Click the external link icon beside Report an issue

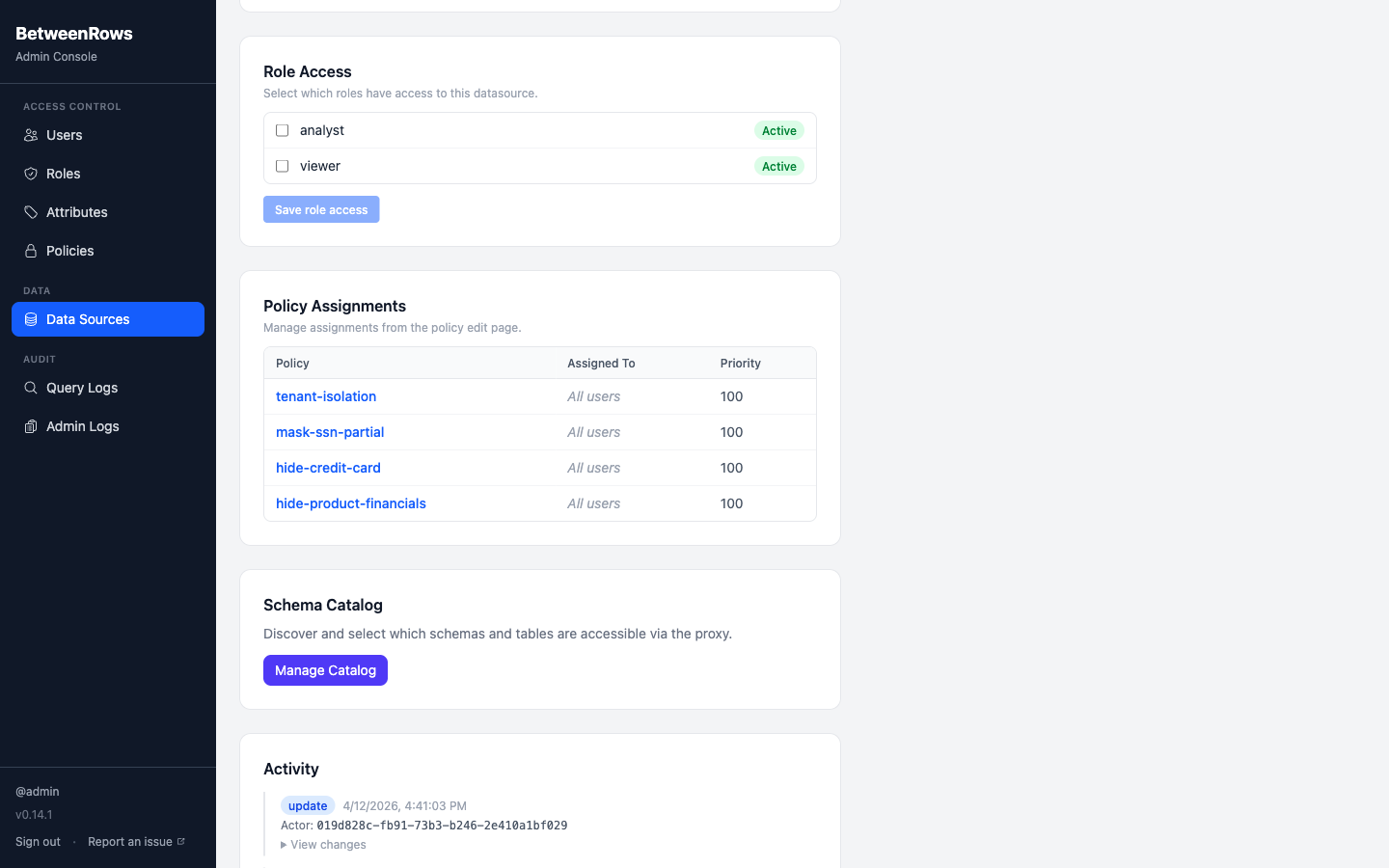pos(180,841)
